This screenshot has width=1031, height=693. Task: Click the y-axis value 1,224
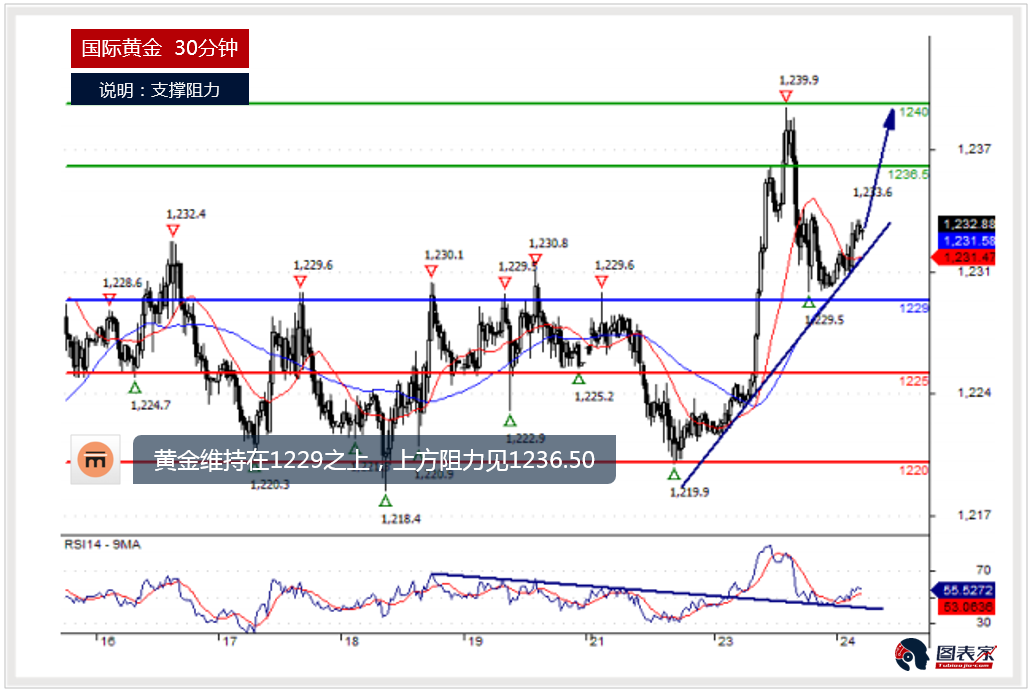(x=974, y=393)
